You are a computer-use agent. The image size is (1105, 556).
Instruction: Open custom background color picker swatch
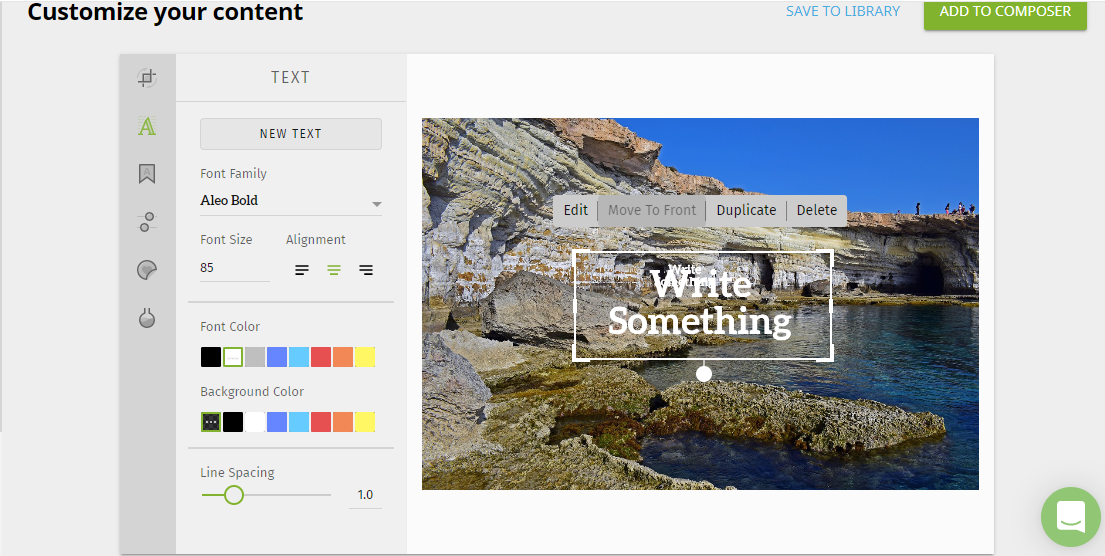211,422
